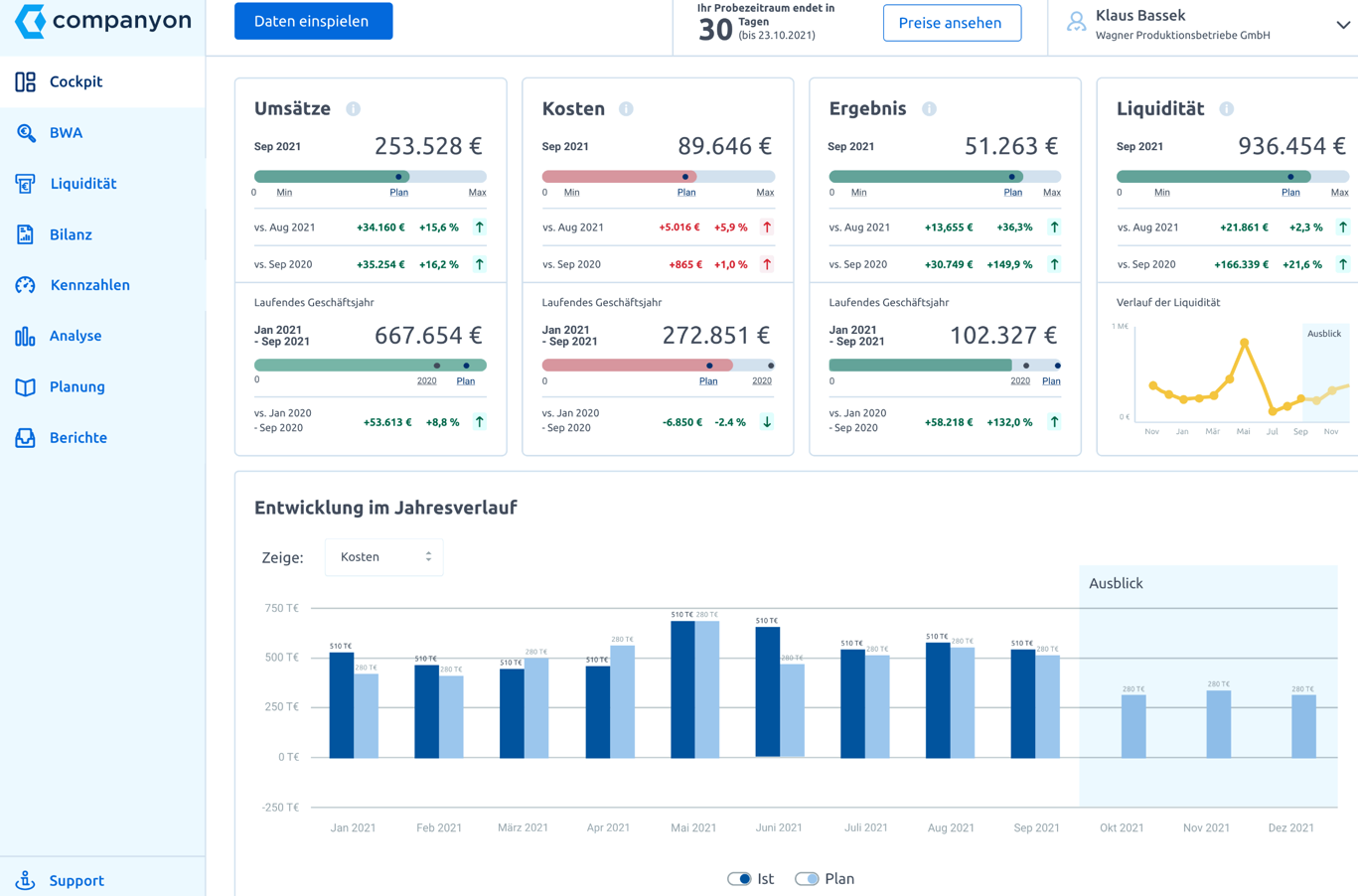Click the Ergebnis info icon

tap(929, 109)
